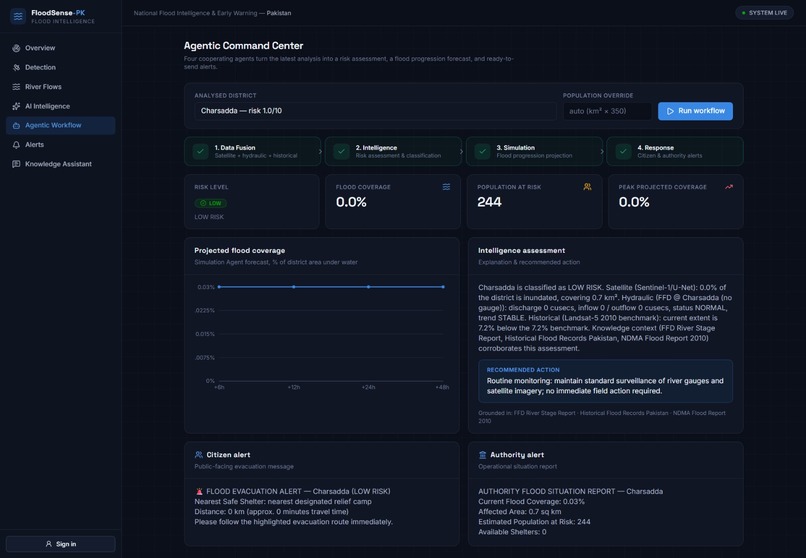The image size is (806, 558).
Task: Click the Response step checkmark icon
Action: [x=624, y=152]
